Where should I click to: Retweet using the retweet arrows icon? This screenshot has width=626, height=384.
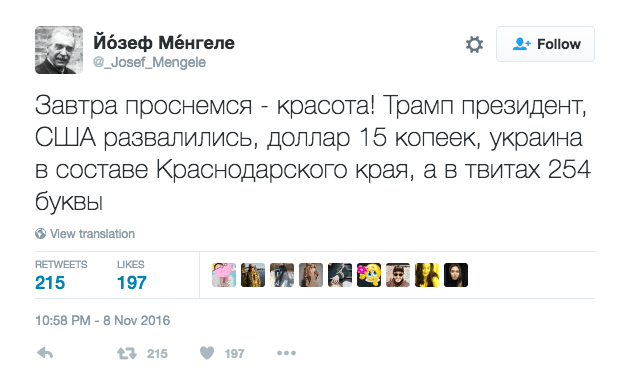coord(127,353)
